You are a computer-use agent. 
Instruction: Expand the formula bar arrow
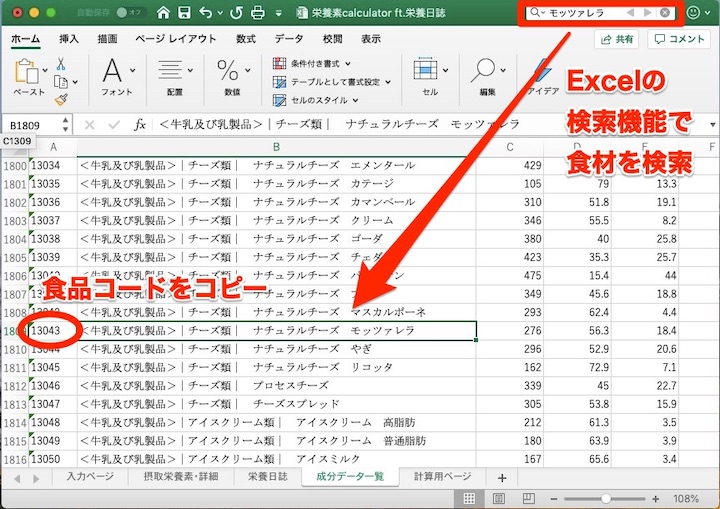click(x=712, y=124)
